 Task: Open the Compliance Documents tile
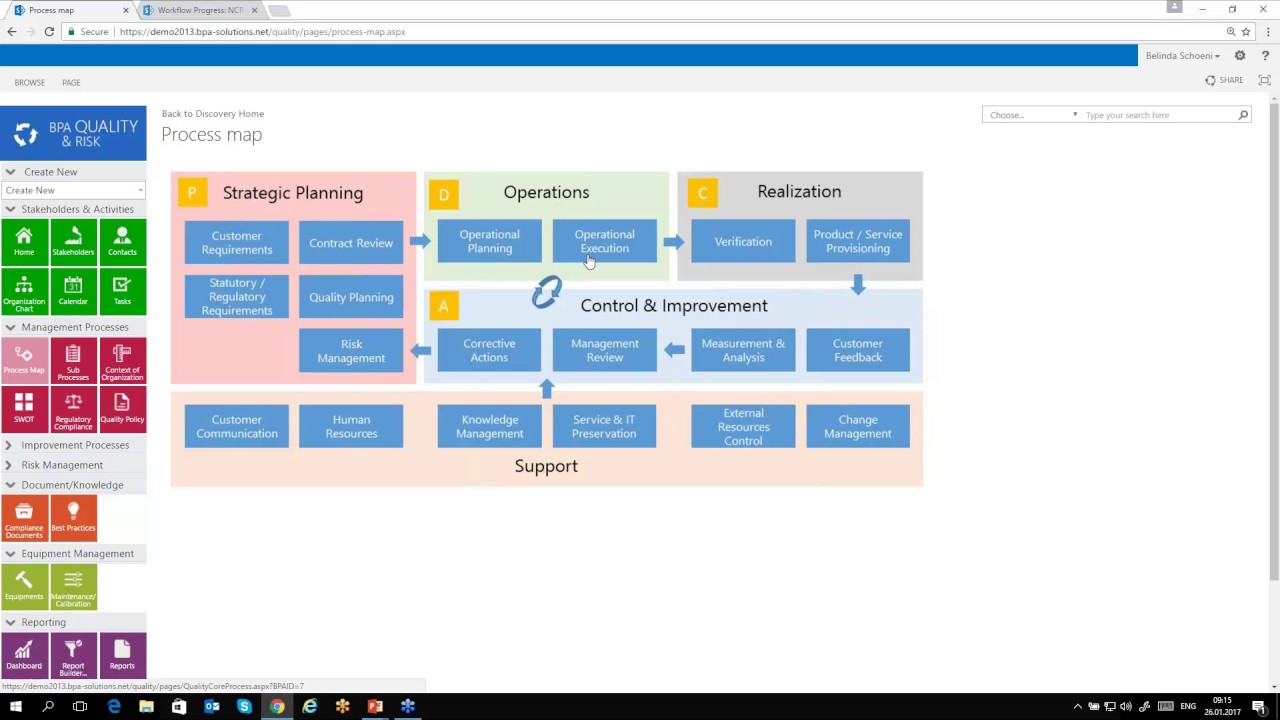24,518
